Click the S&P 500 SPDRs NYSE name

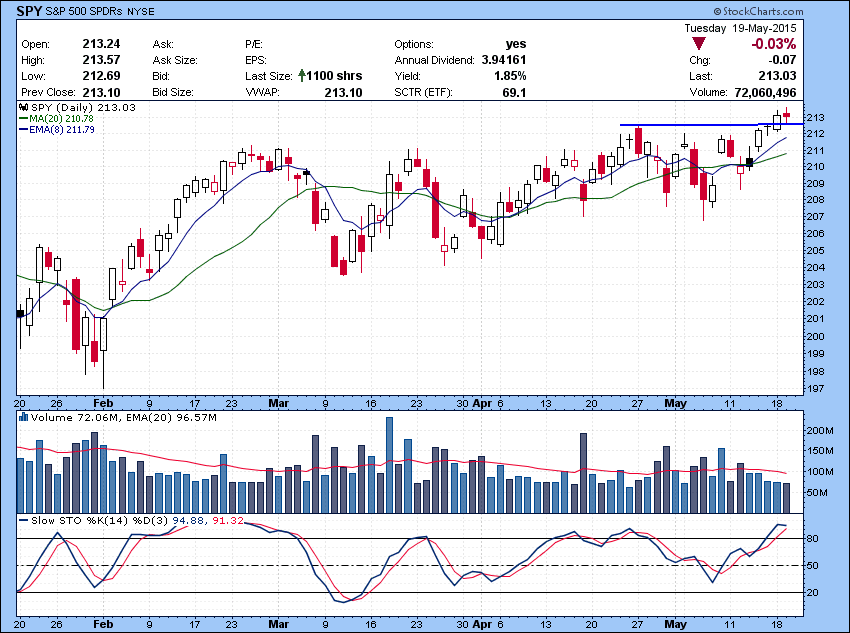click(x=100, y=11)
